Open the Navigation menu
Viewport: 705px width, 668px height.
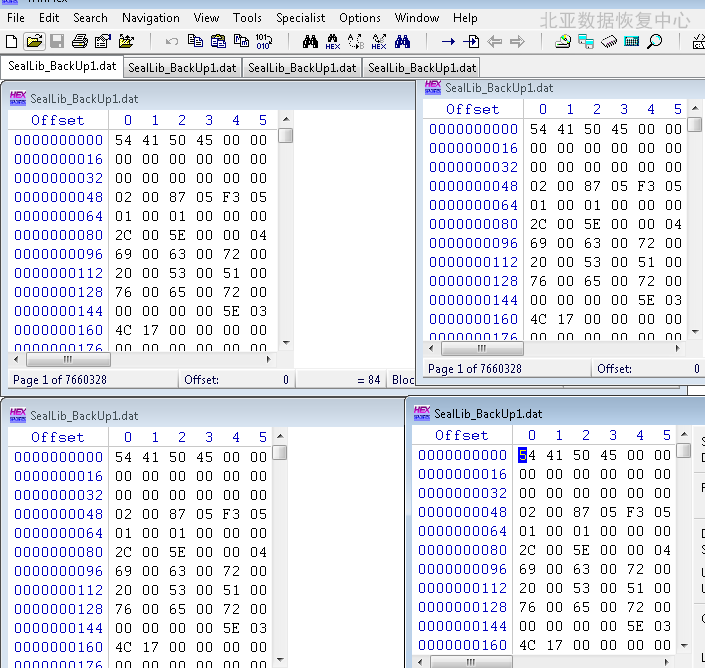[x=151, y=18]
